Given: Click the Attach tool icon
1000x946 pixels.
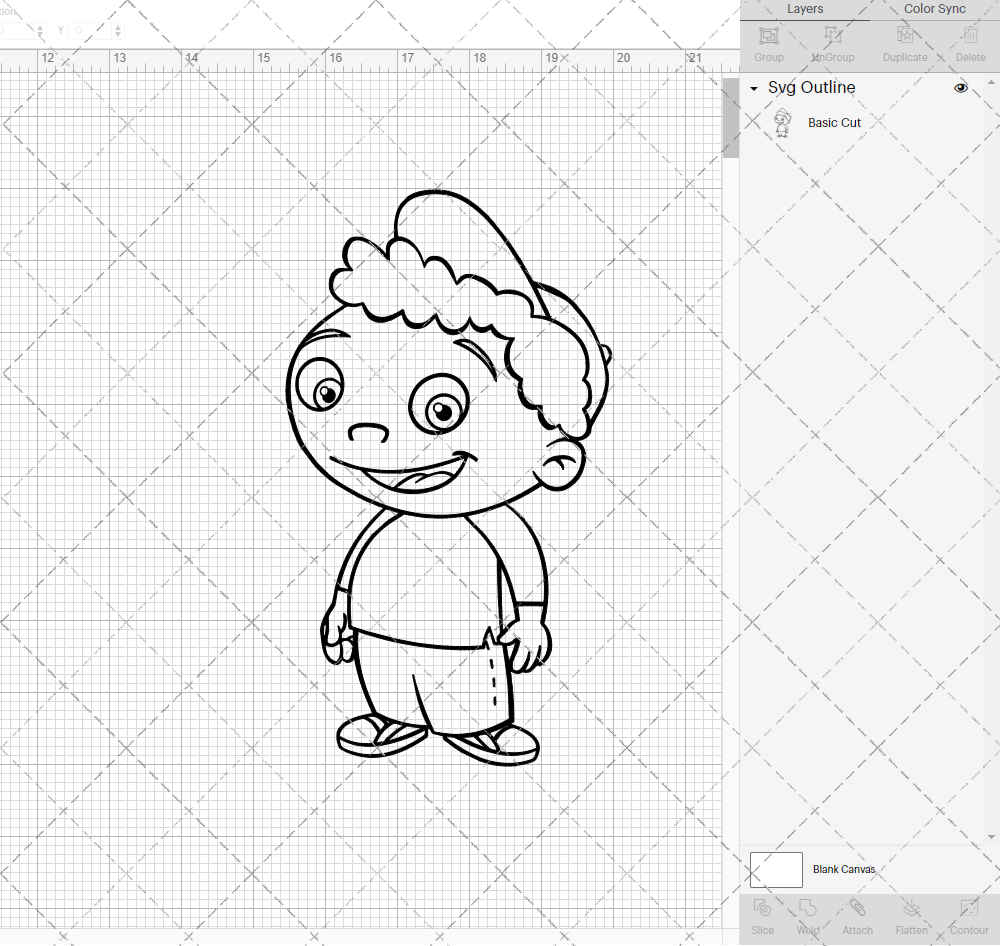Looking at the screenshot, I should pyautogui.click(x=857, y=908).
